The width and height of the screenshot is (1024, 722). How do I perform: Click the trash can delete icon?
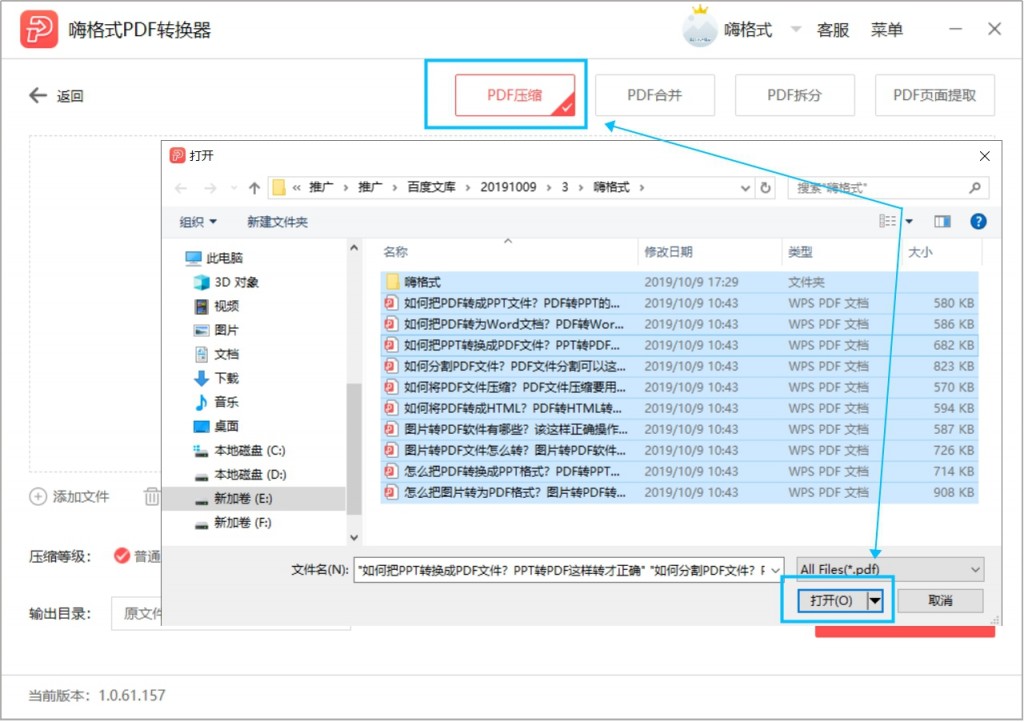tap(152, 497)
